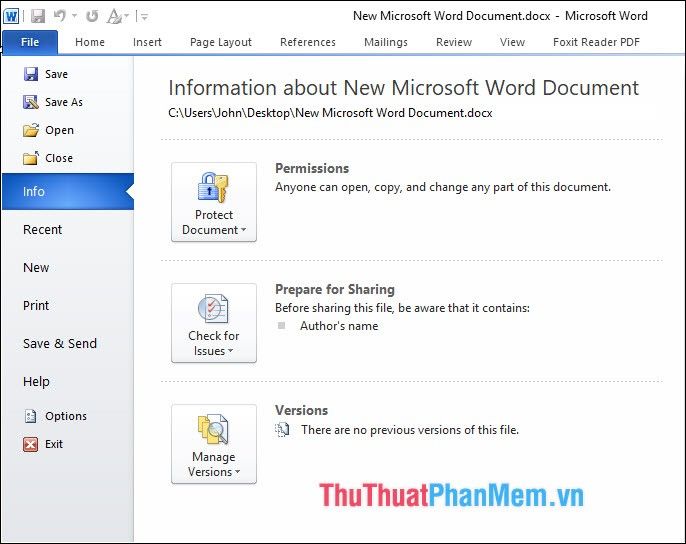
Task: Click the Options icon in the sidebar
Action: (30, 416)
